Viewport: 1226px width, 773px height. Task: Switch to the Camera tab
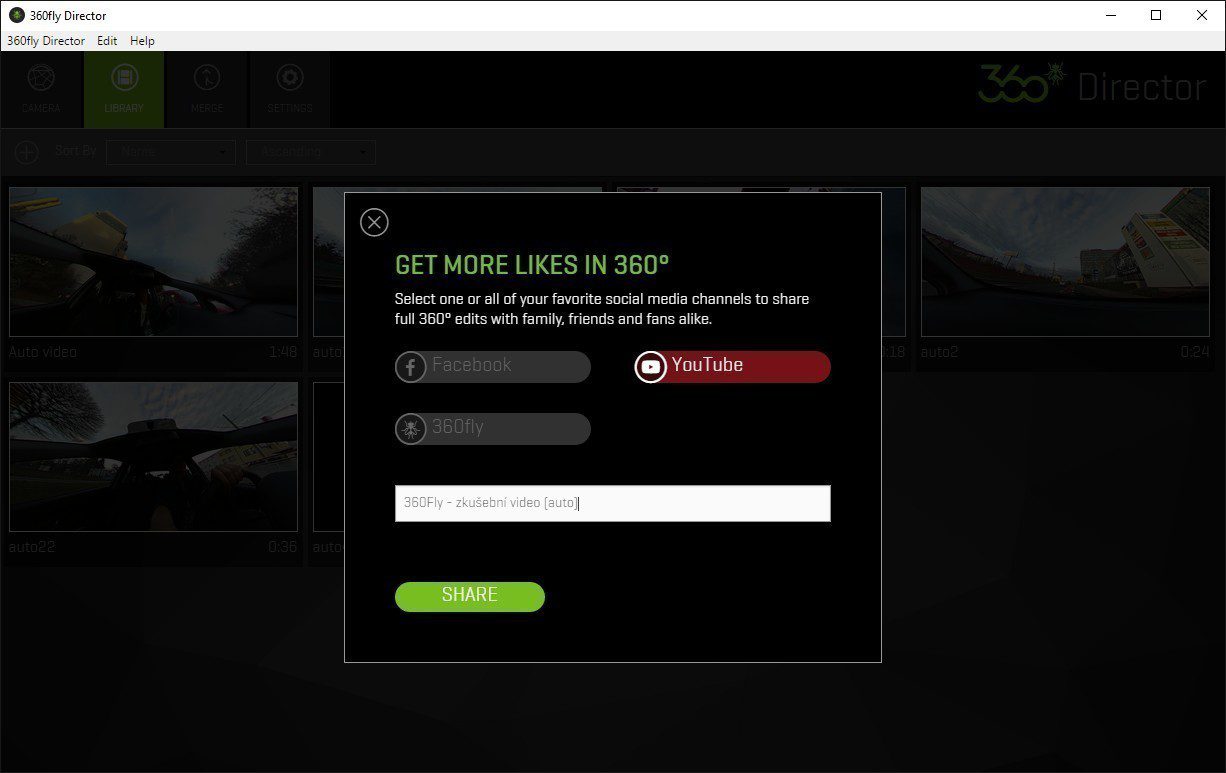41,90
